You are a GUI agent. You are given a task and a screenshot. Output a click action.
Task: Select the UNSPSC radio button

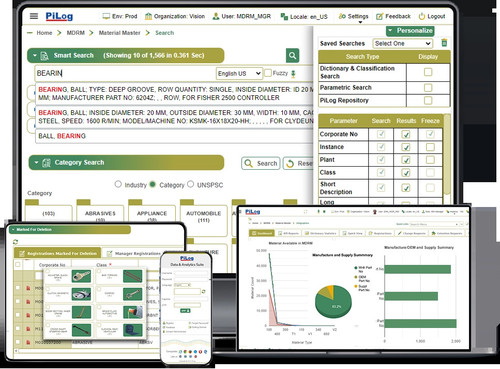(190, 184)
